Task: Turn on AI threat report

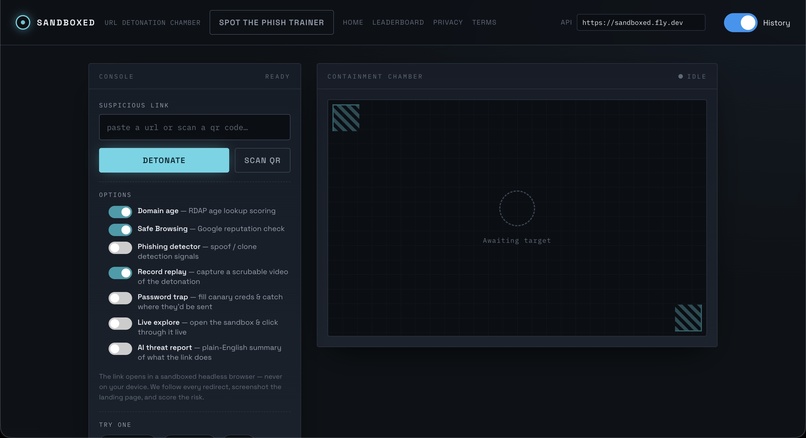Action: coord(120,349)
